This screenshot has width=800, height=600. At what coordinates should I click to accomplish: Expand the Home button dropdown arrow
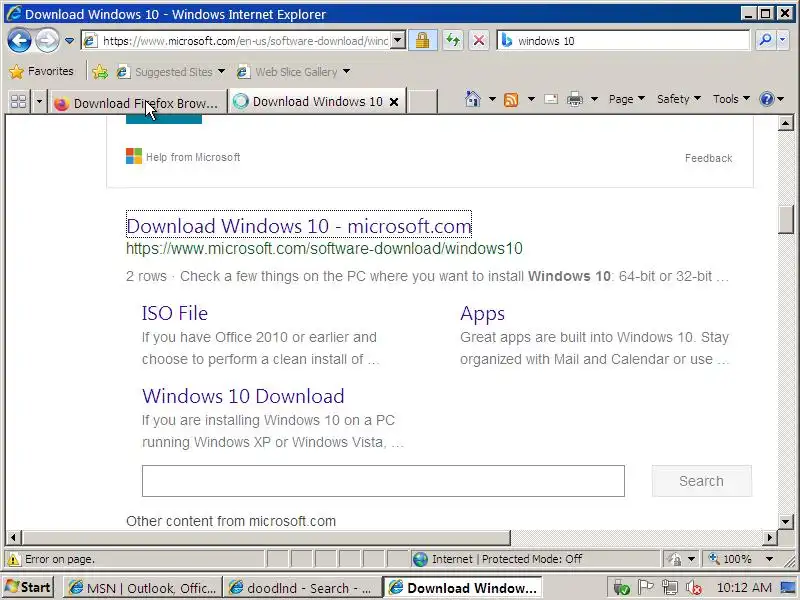[x=492, y=98]
